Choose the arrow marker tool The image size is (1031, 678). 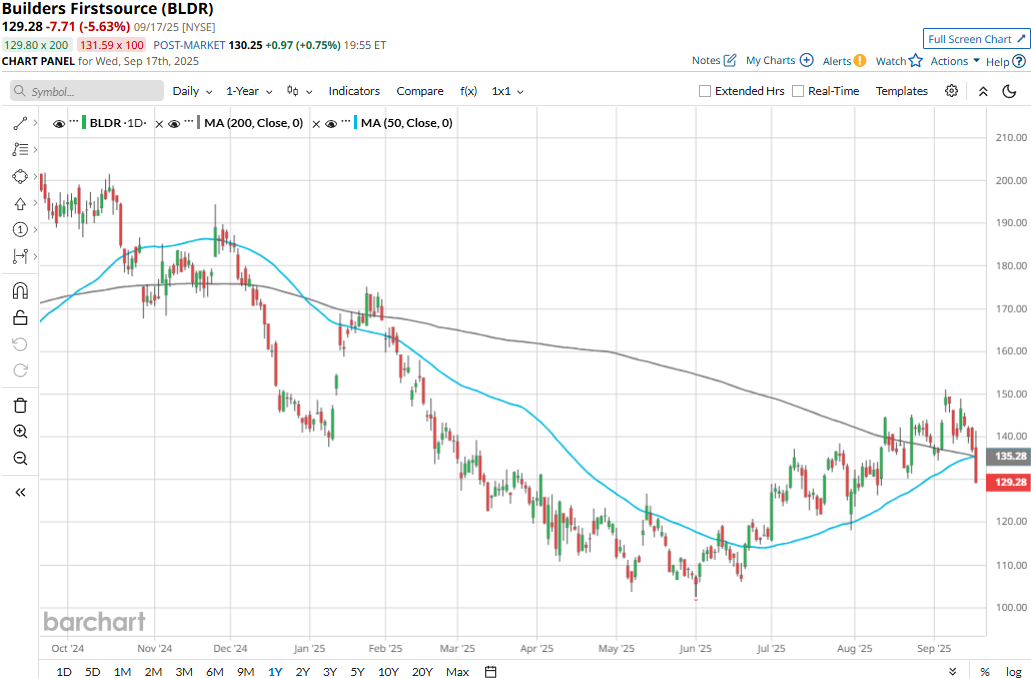(20, 203)
